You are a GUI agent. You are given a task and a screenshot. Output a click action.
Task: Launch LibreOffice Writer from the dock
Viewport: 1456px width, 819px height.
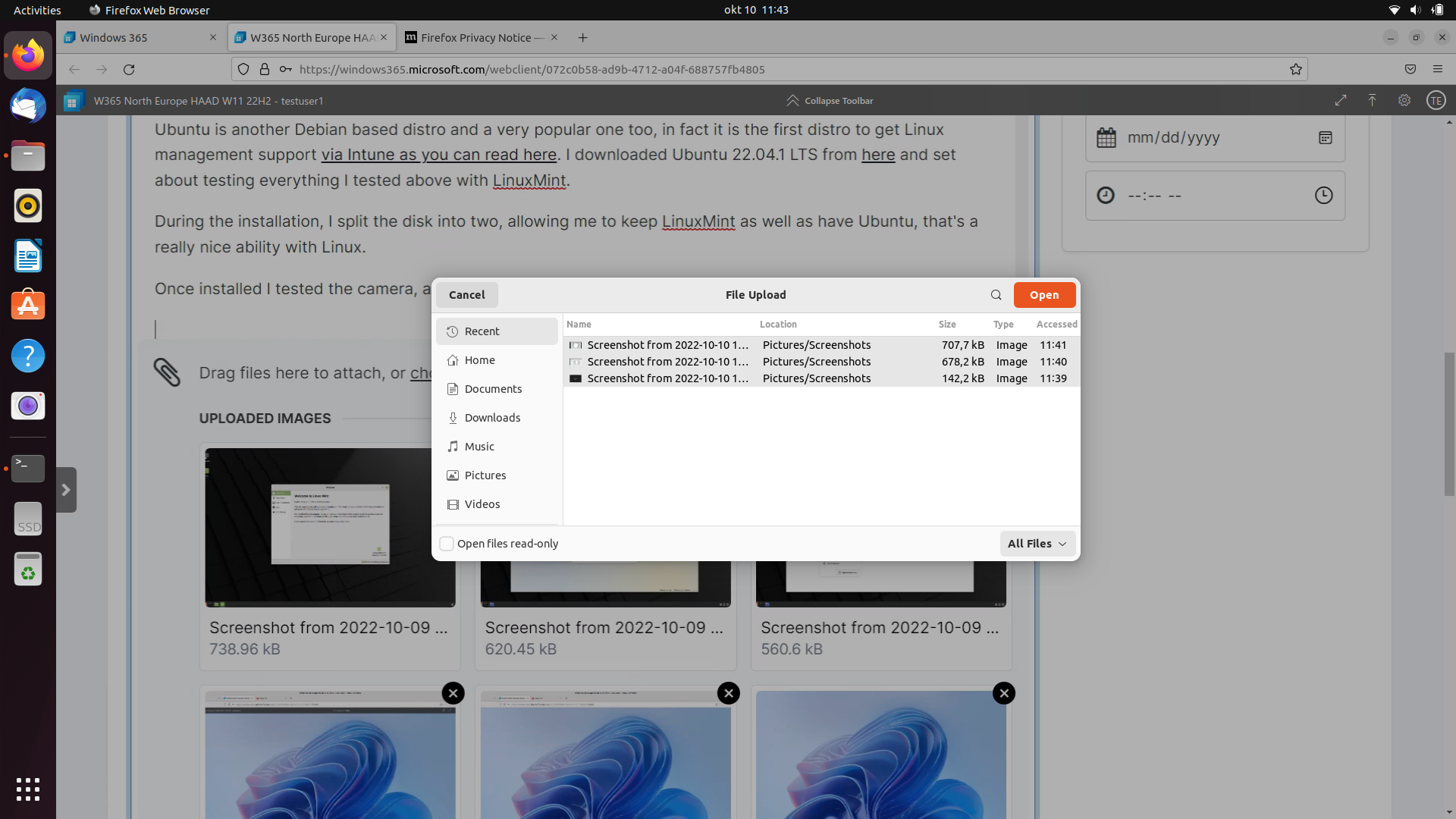coord(28,256)
